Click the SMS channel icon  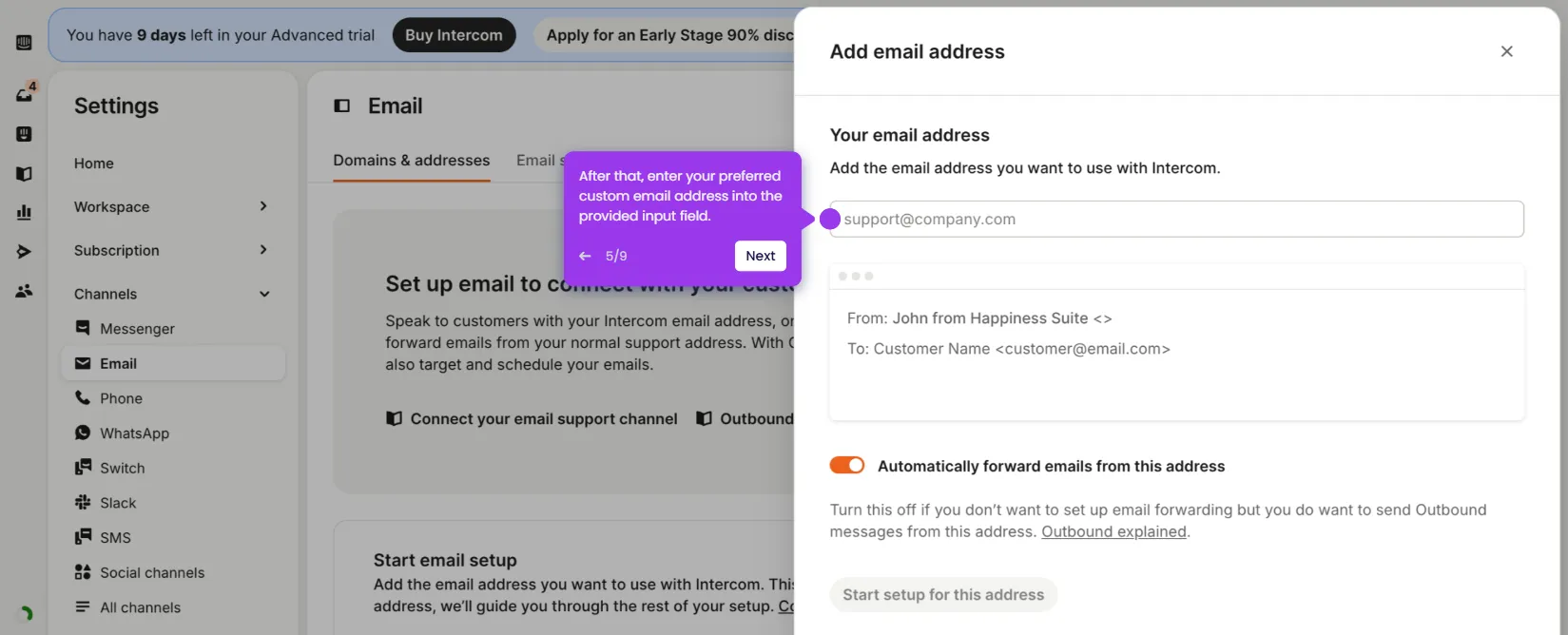(x=83, y=537)
